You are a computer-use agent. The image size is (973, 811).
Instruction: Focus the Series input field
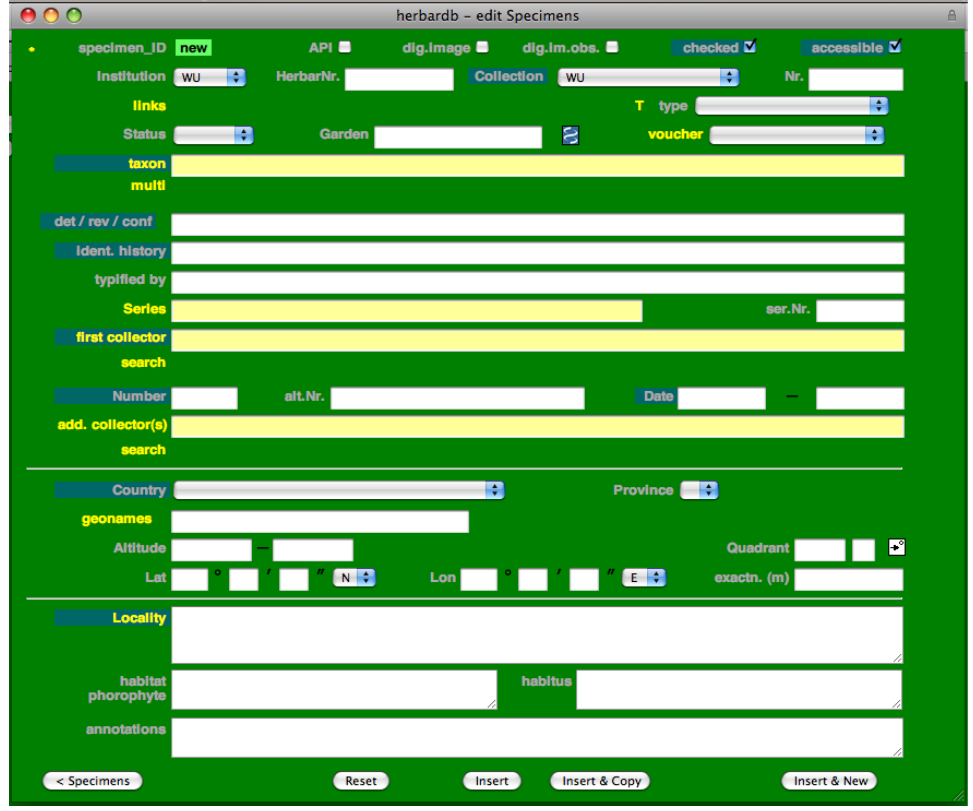coord(407,311)
